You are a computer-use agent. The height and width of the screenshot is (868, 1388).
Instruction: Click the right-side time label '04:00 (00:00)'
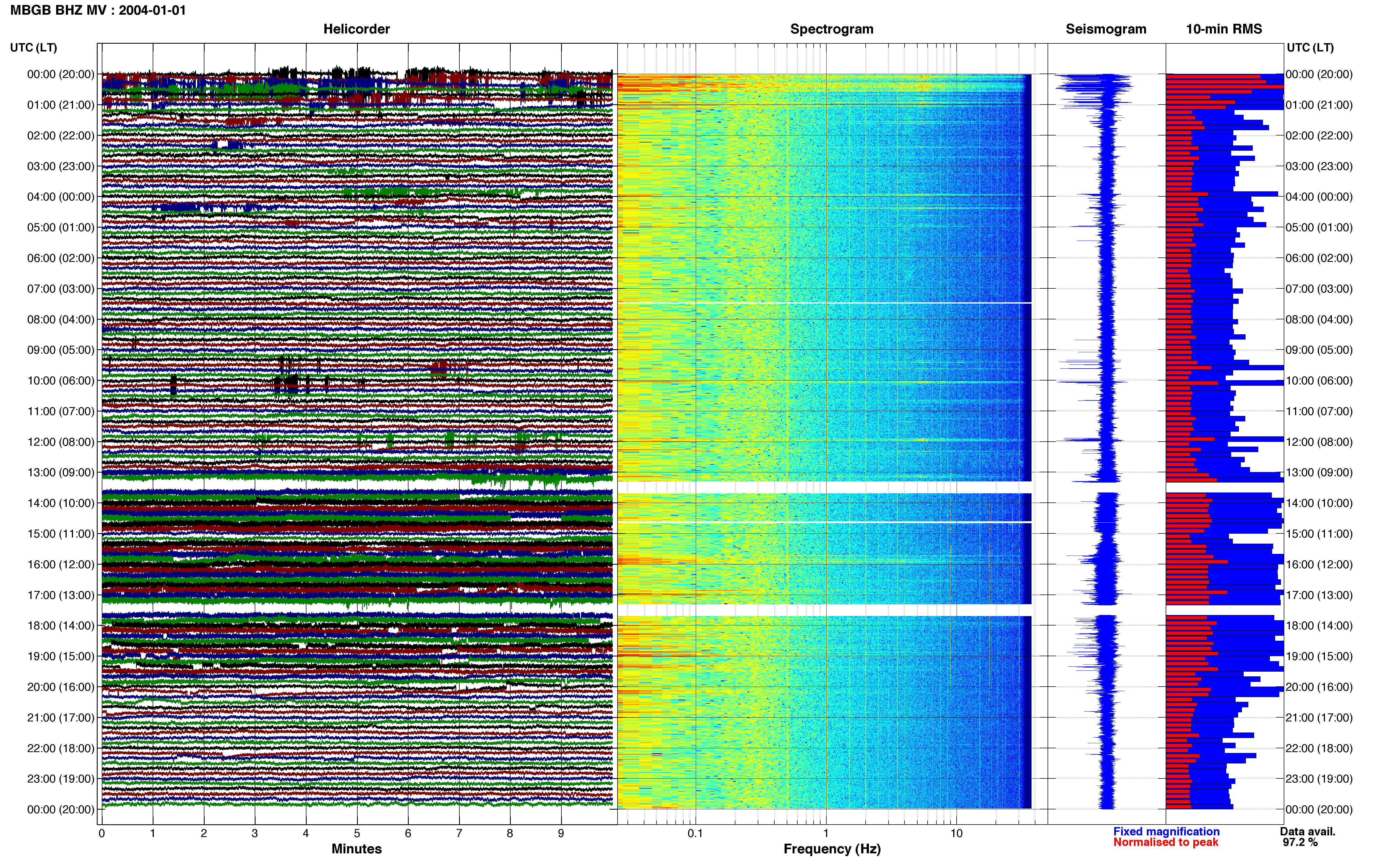pos(1319,197)
